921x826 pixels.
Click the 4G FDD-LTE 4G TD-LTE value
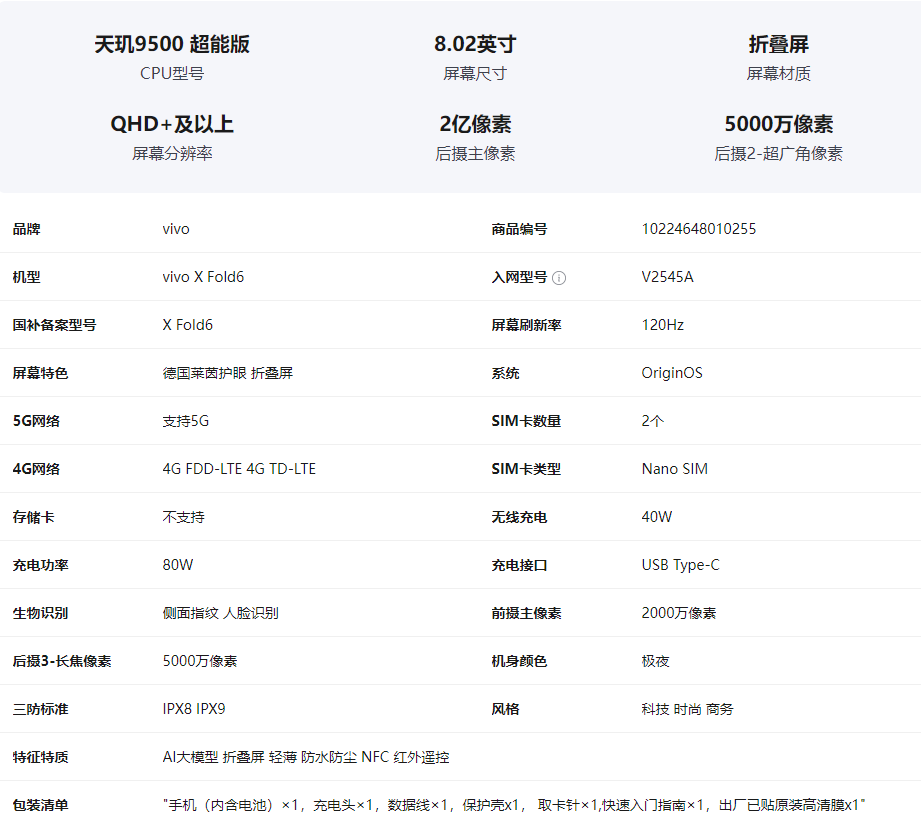(239, 469)
